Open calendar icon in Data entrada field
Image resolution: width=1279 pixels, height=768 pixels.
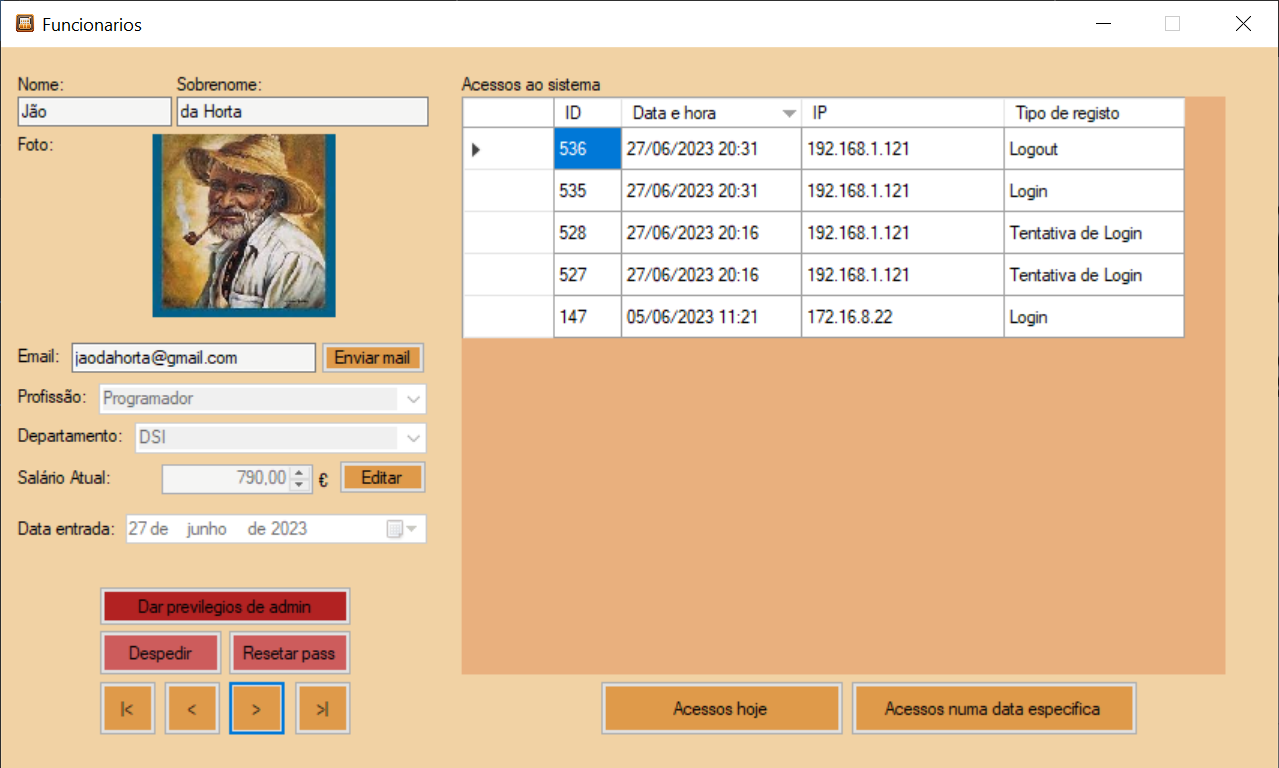click(394, 529)
